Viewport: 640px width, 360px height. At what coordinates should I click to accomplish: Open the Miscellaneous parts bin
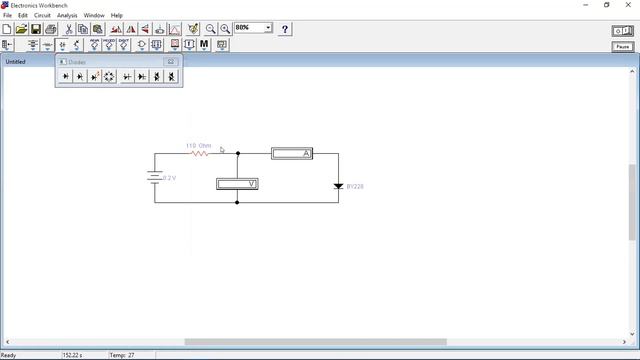204,45
